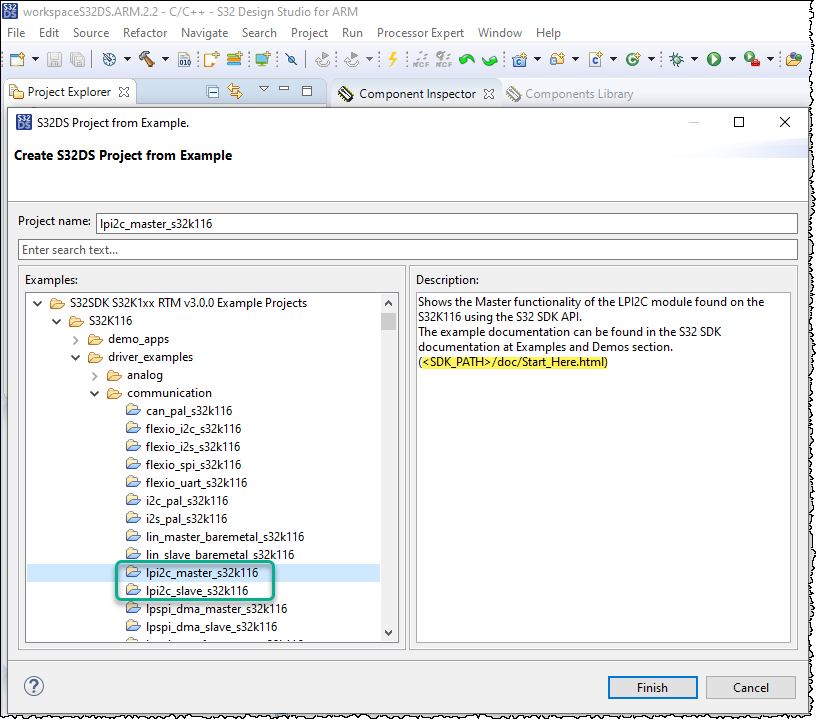The height and width of the screenshot is (722, 816).
Task: Open the Source menu
Action: (x=91, y=33)
